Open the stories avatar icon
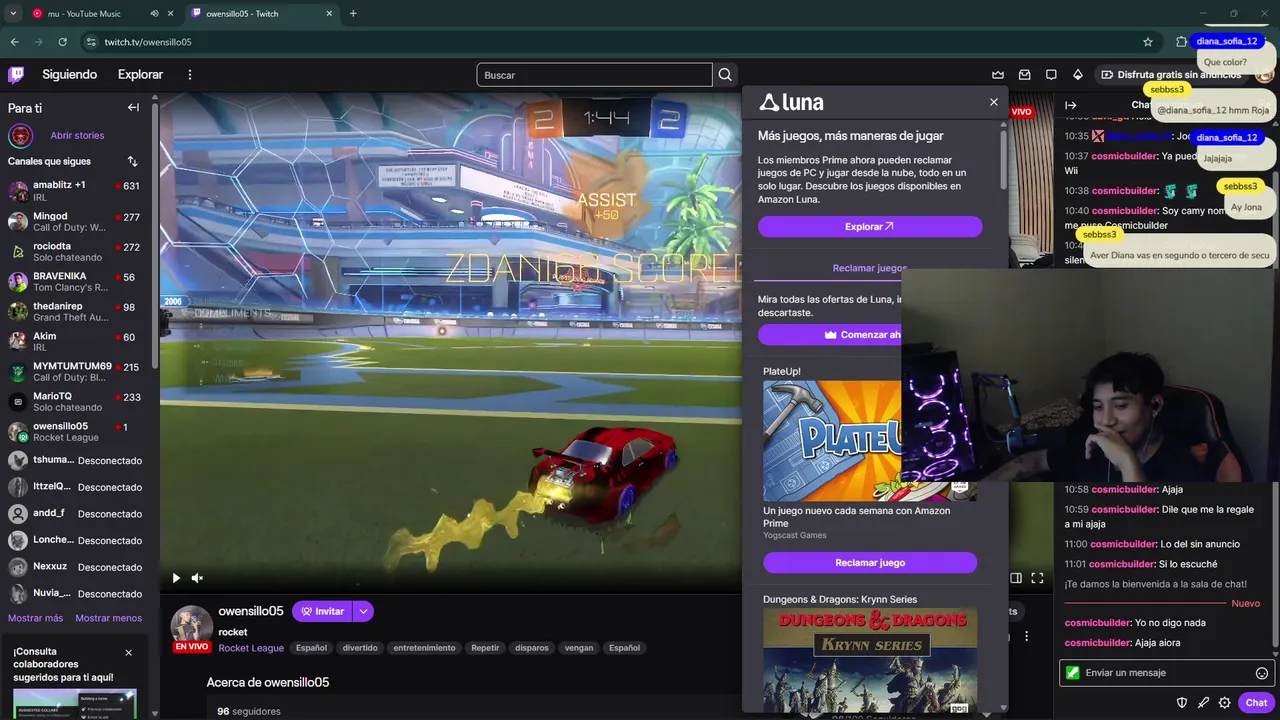 (x=20, y=135)
